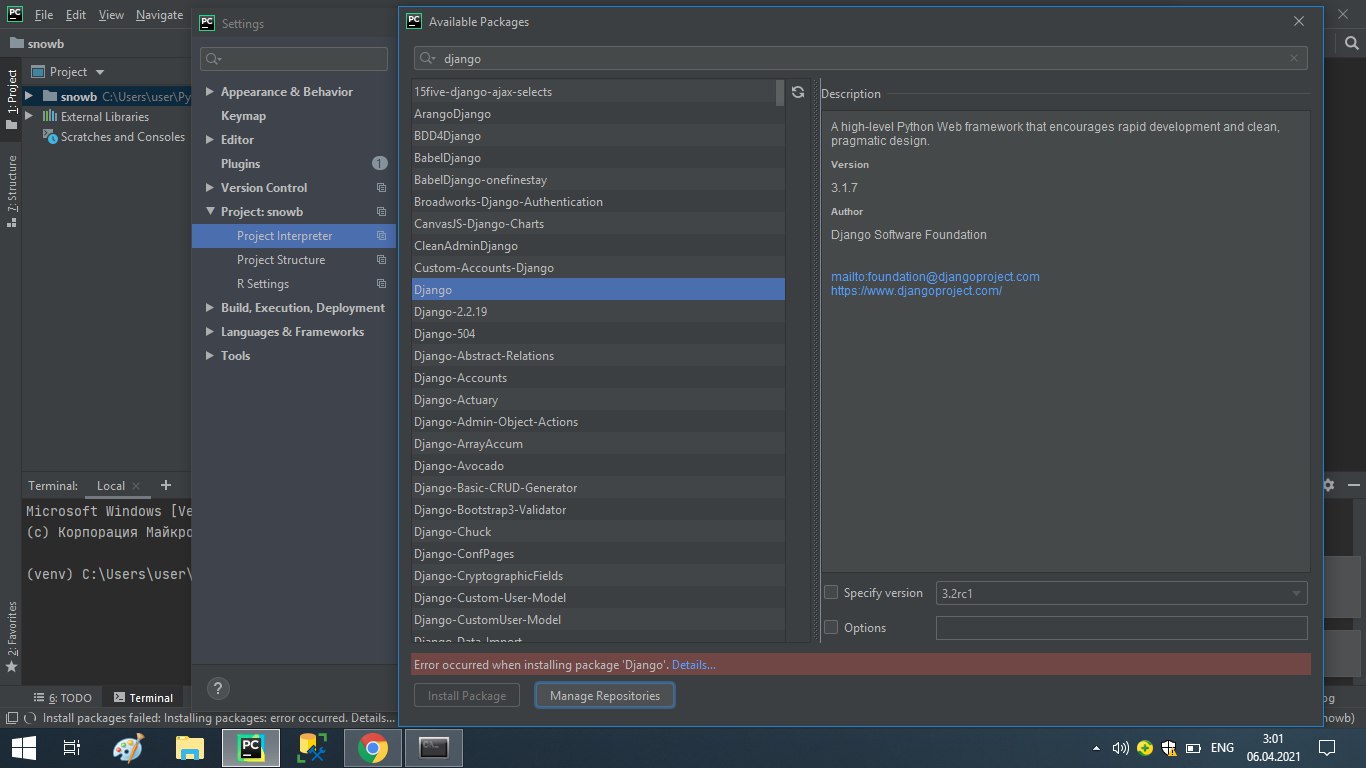Click the Manage Repositories button
The width and height of the screenshot is (1366, 768).
[605, 695]
